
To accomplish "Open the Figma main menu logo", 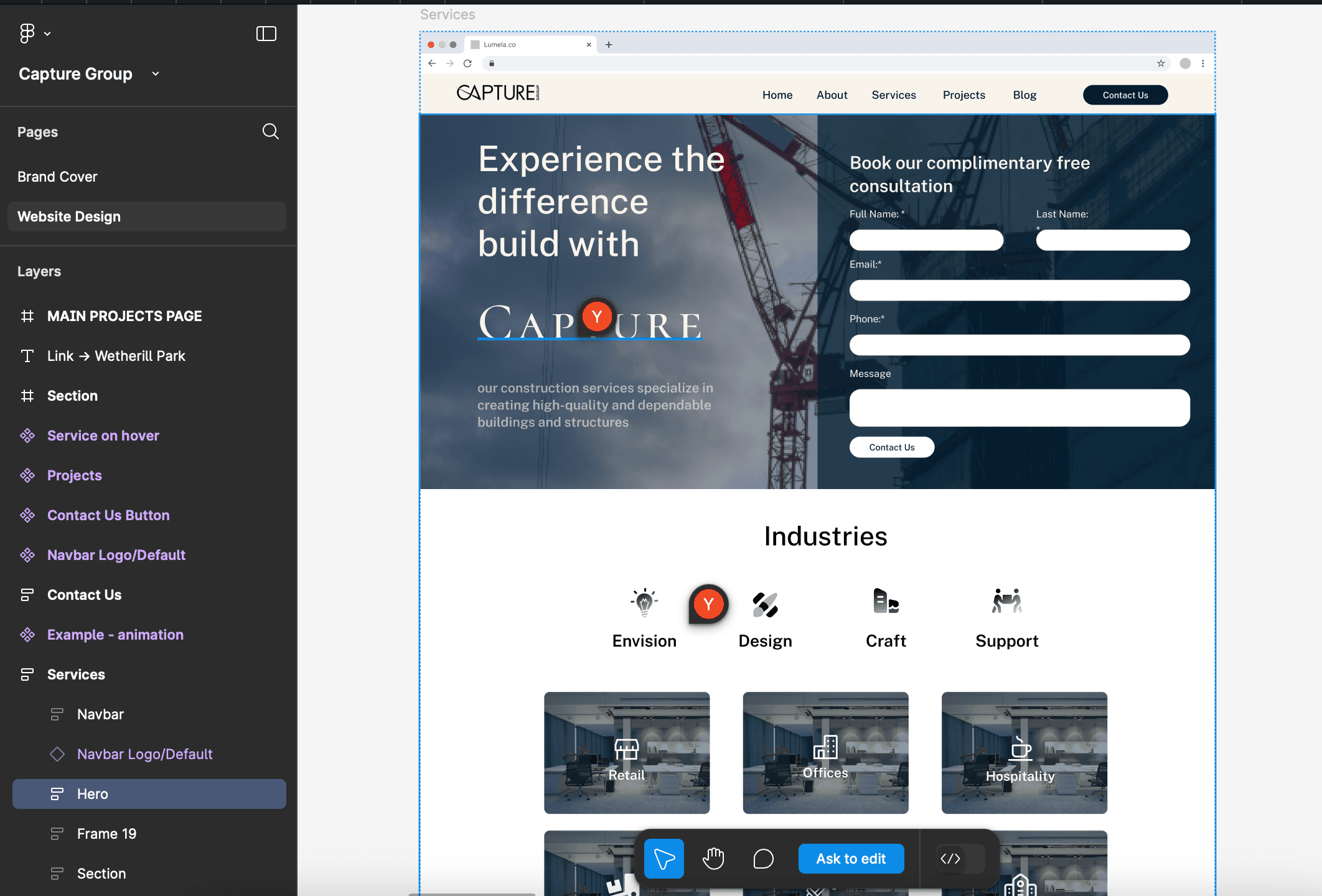I will click(27, 34).
